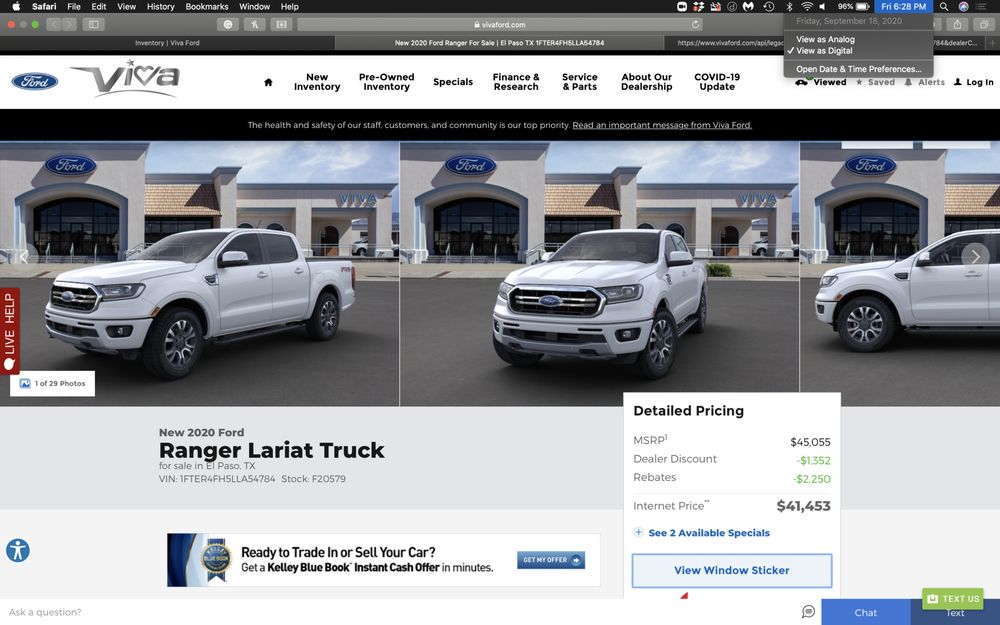Viewport: 1000px width, 625px height.
Task: Show next photo with right carousel arrow
Action: point(975,256)
